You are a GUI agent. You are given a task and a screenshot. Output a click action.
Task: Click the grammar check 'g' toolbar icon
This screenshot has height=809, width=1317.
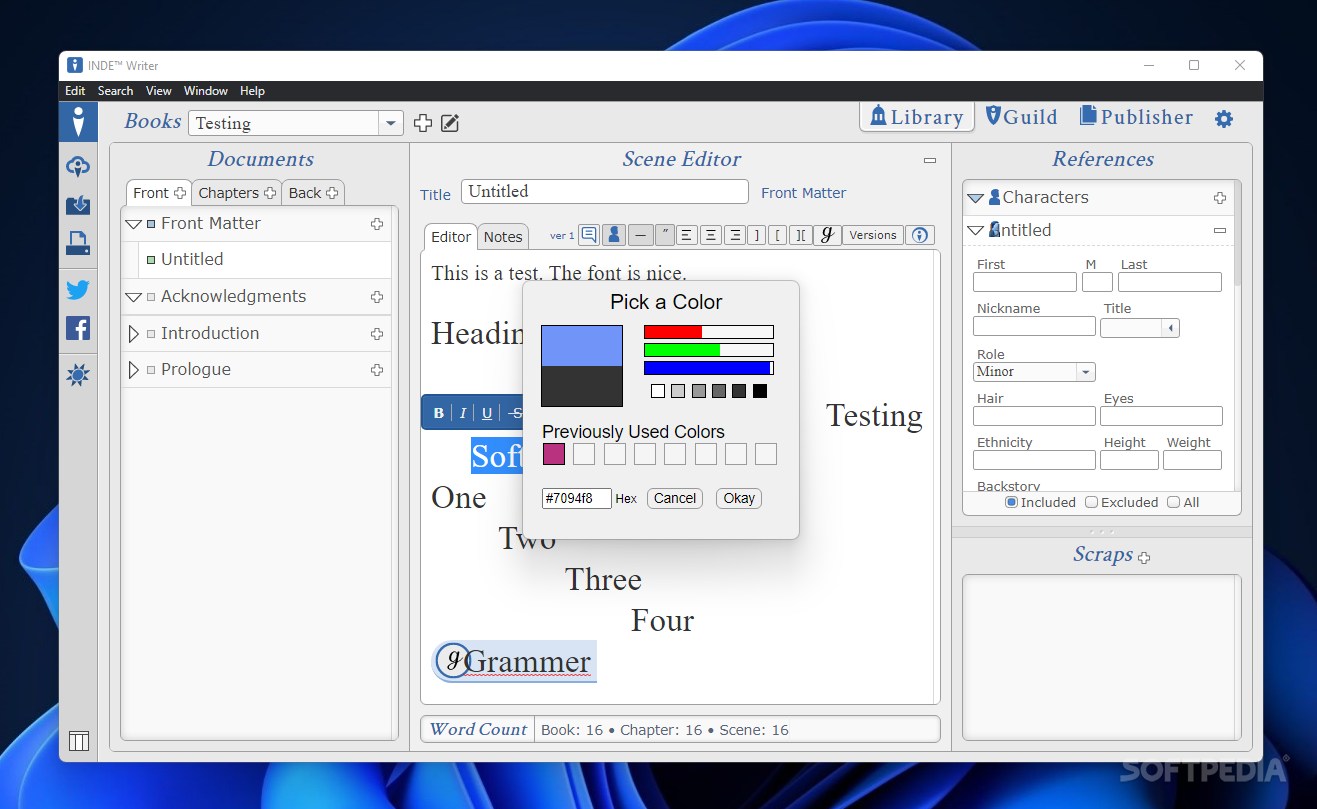(x=826, y=235)
